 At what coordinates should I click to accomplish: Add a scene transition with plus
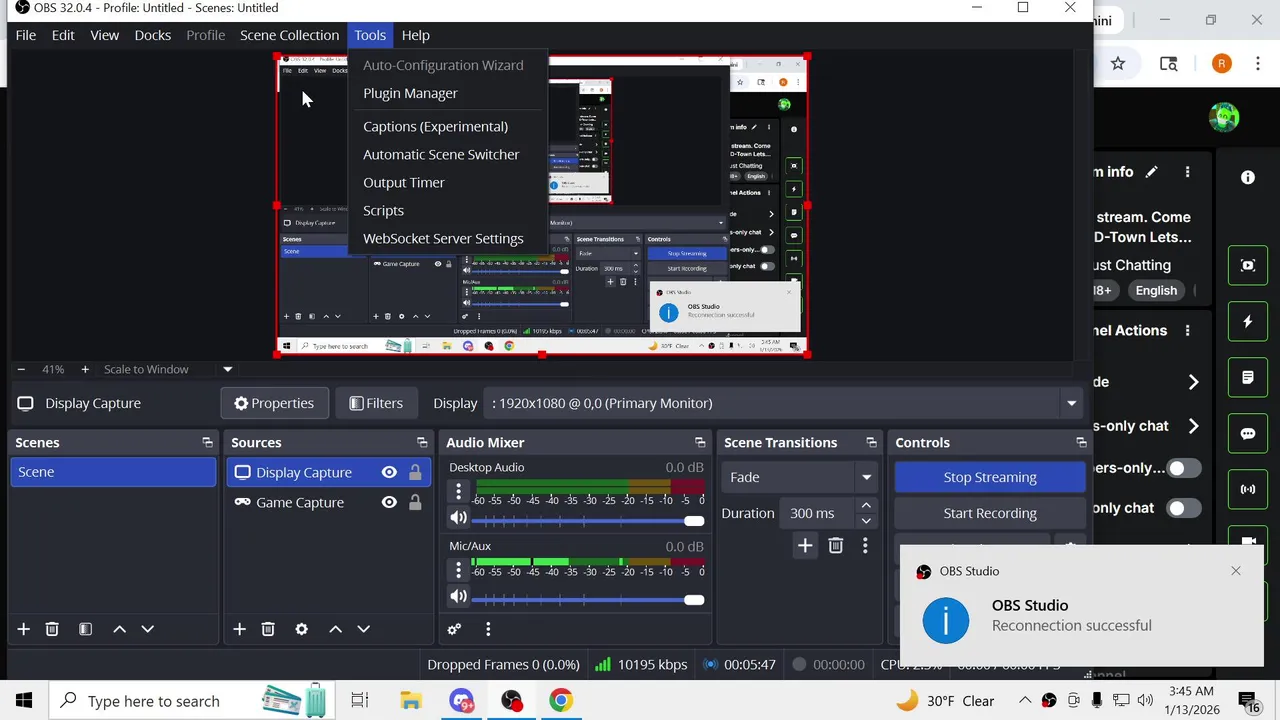click(x=805, y=545)
